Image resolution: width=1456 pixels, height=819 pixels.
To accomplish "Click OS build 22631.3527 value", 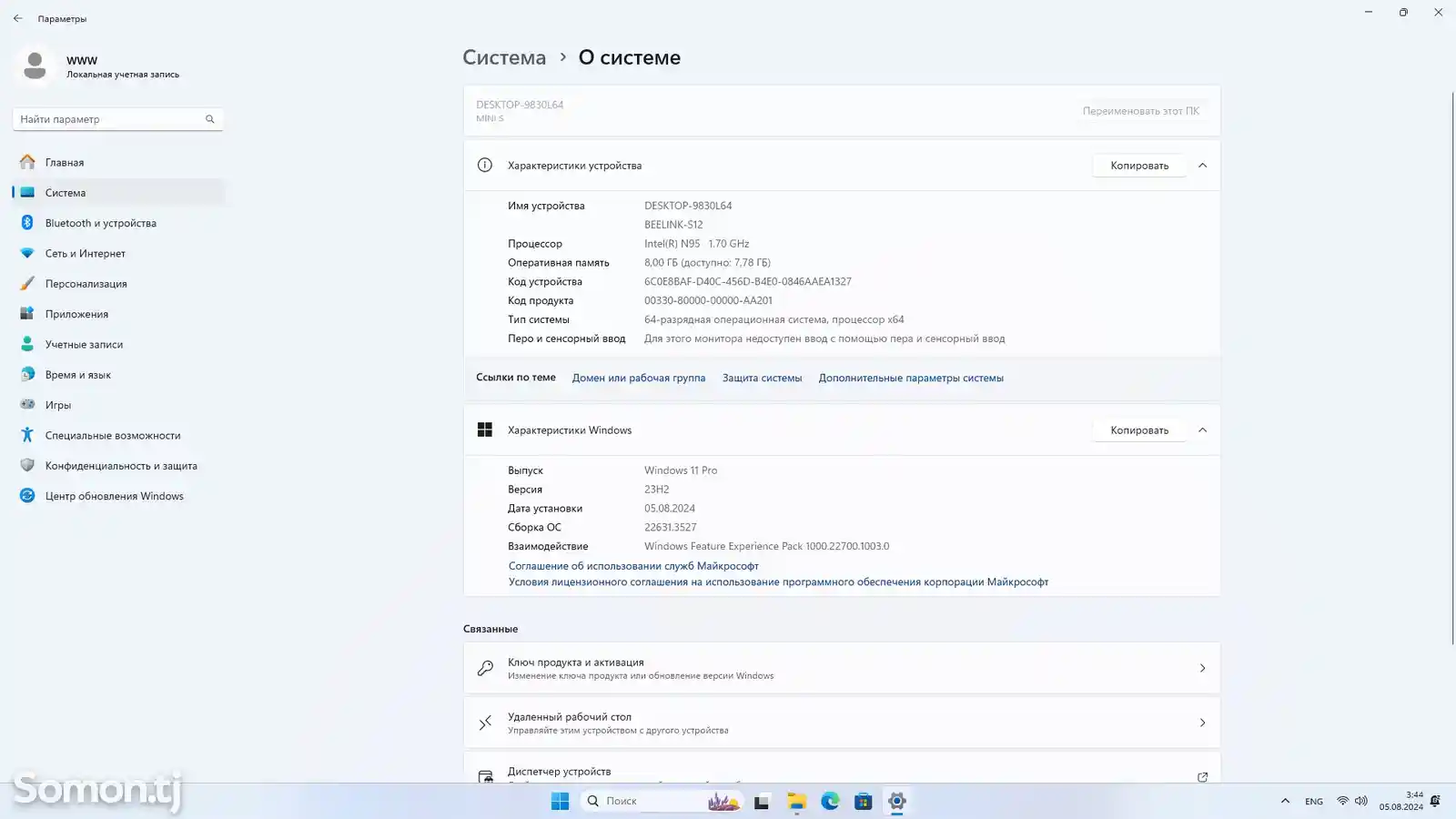I will pos(671,528).
